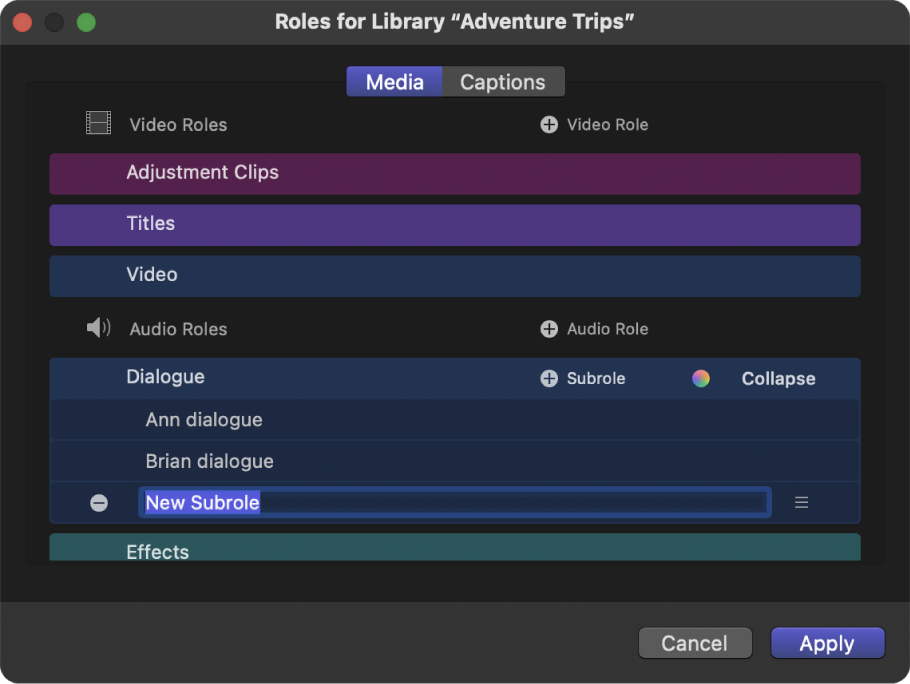Switch to the Captions tab

point(503,81)
